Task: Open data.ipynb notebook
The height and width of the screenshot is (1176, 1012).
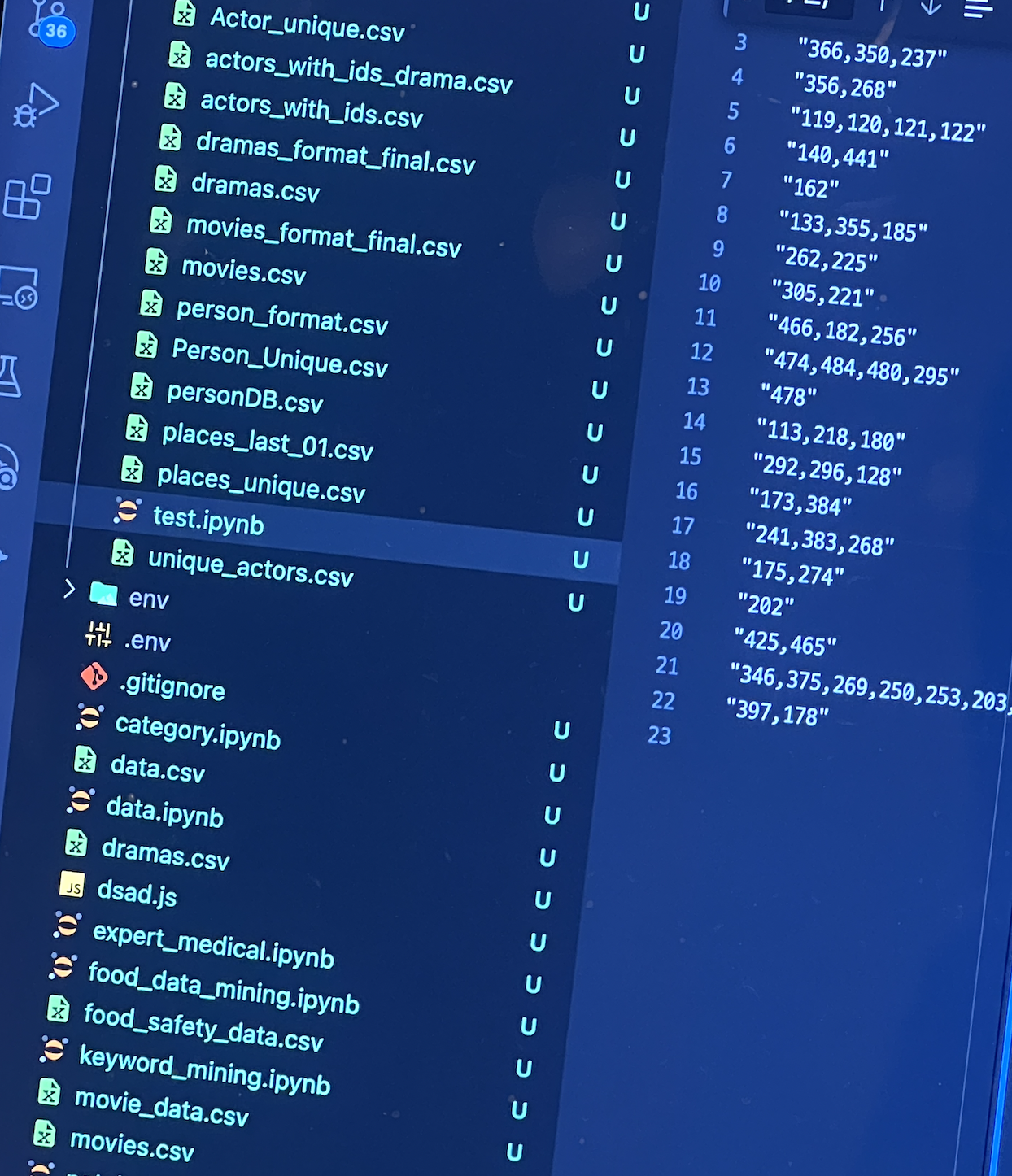Action: point(164,812)
